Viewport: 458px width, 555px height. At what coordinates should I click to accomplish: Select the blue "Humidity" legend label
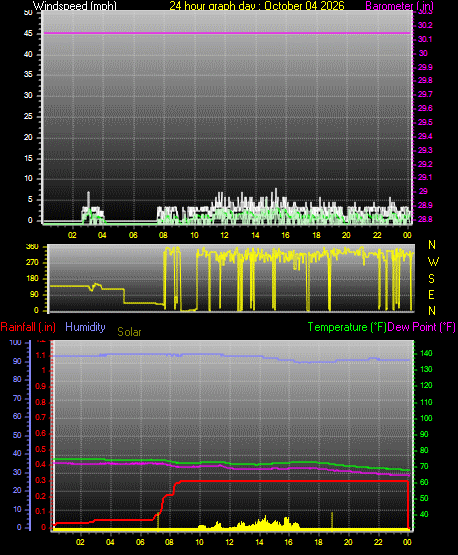pyautogui.click(x=85, y=326)
